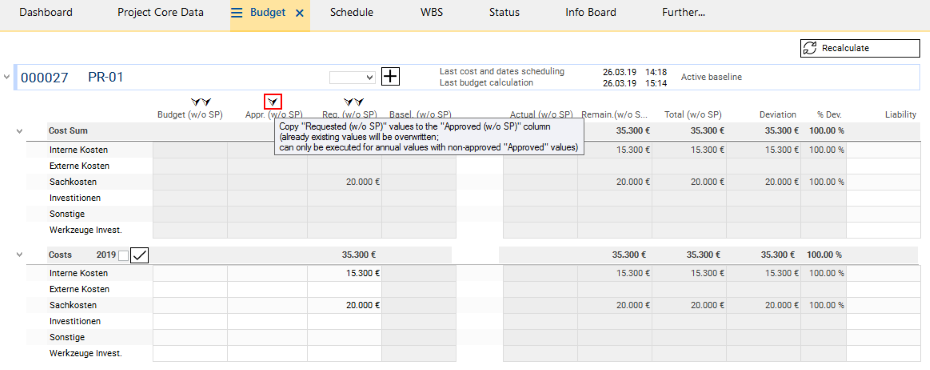Select Sonstige row in Cost Sum section

click(67, 214)
